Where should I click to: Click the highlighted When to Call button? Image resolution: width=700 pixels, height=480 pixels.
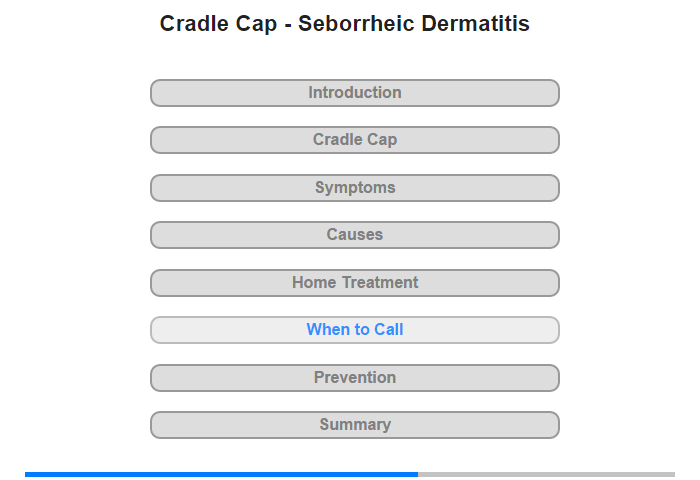(x=354, y=330)
